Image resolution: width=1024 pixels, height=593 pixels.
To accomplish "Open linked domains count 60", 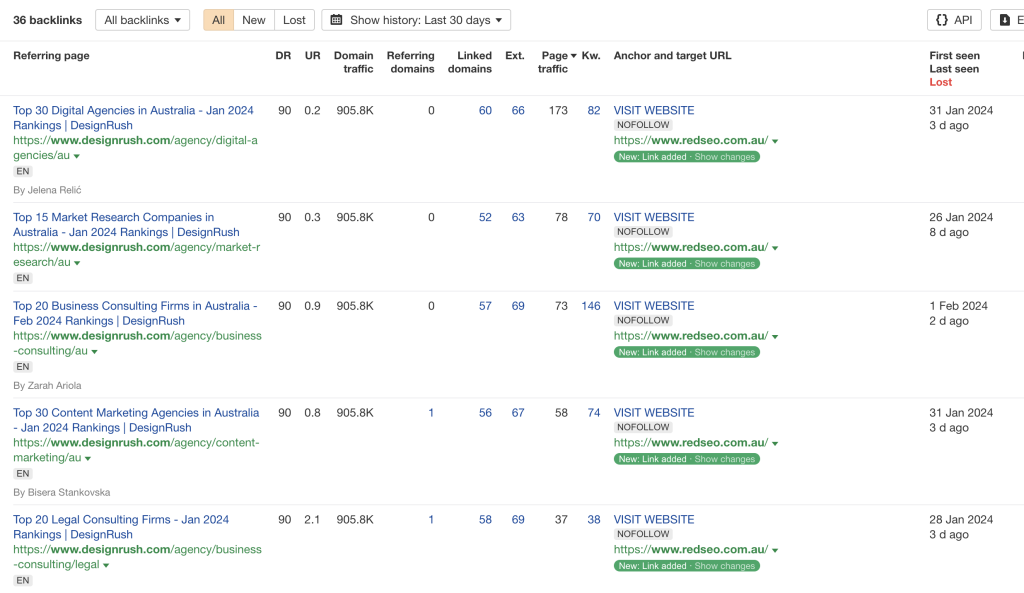I will [x=485, y=111].
